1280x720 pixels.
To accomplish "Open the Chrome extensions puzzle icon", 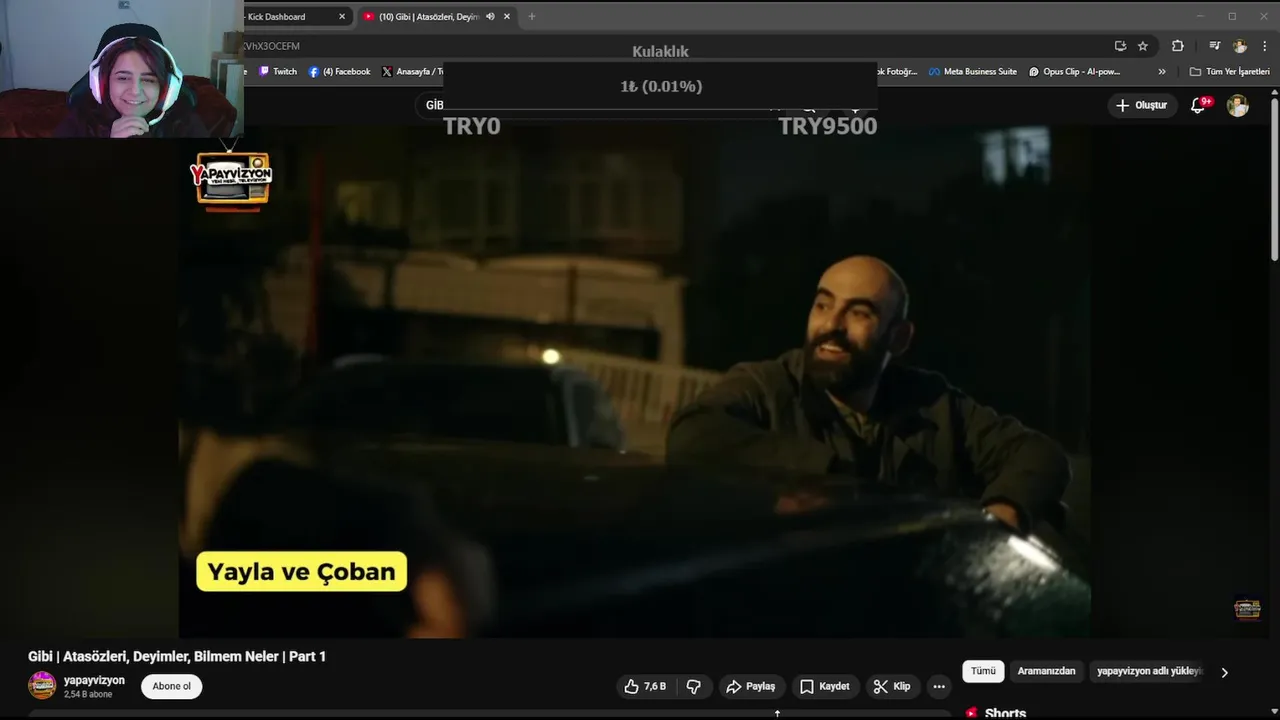I will (1178, 46).
